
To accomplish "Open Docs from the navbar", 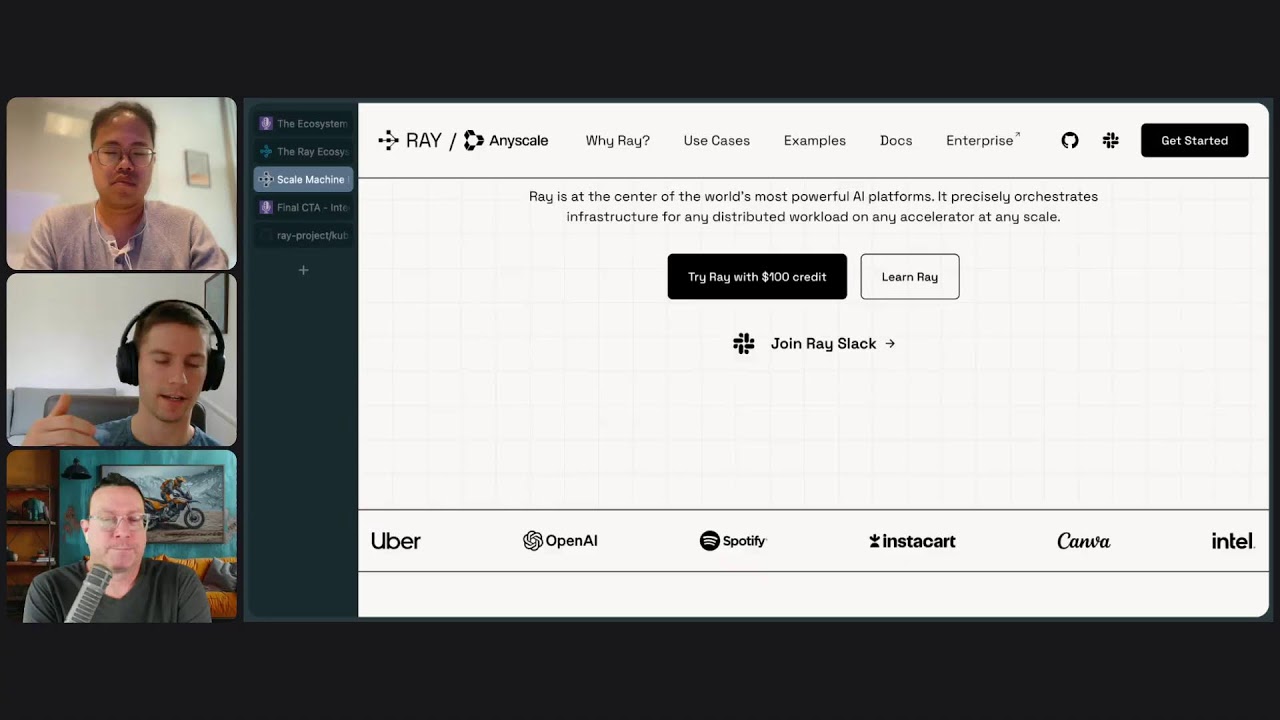I will [896, 141].
